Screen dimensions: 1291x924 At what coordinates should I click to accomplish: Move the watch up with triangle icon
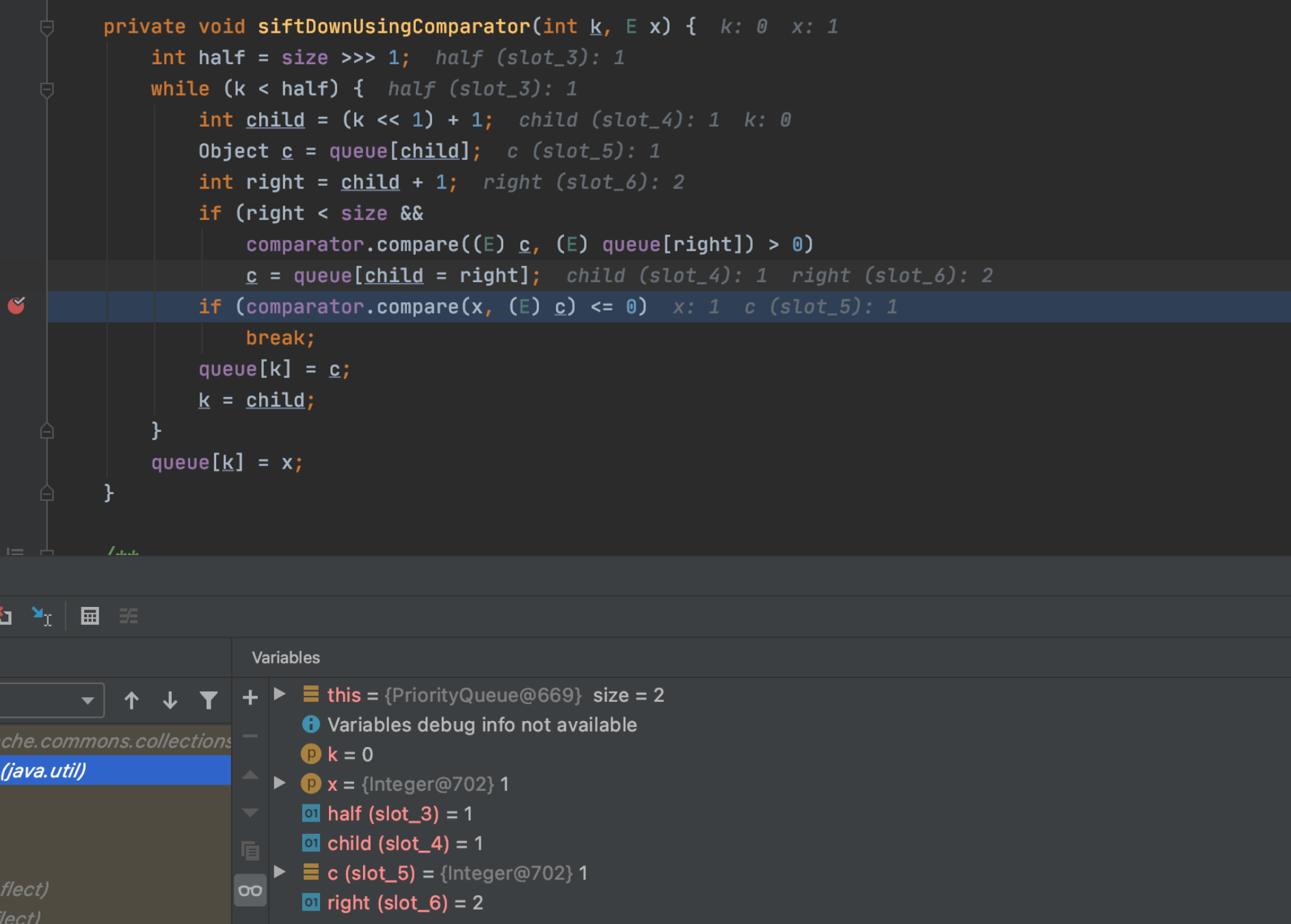pos(250,775)
